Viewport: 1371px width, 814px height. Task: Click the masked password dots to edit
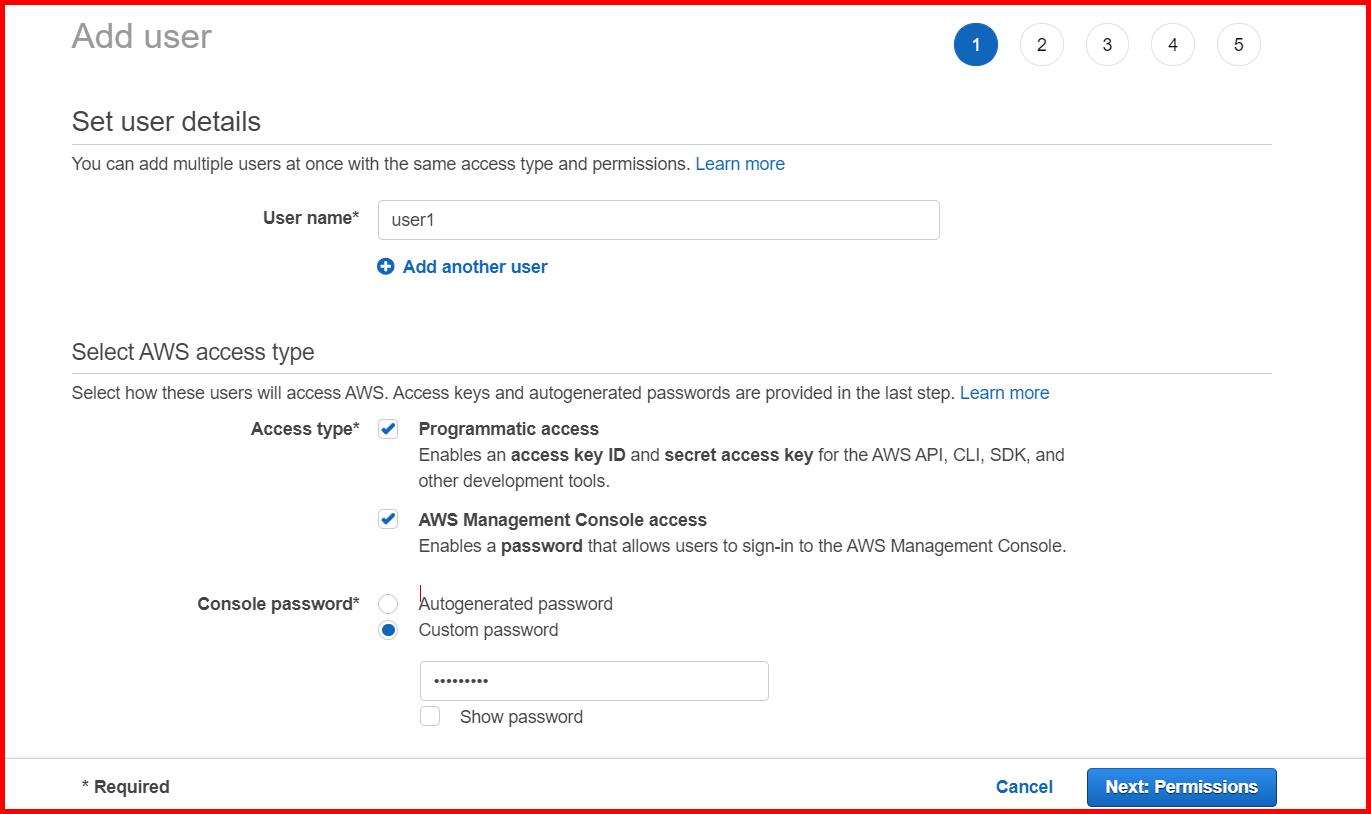tap(460, 680)
